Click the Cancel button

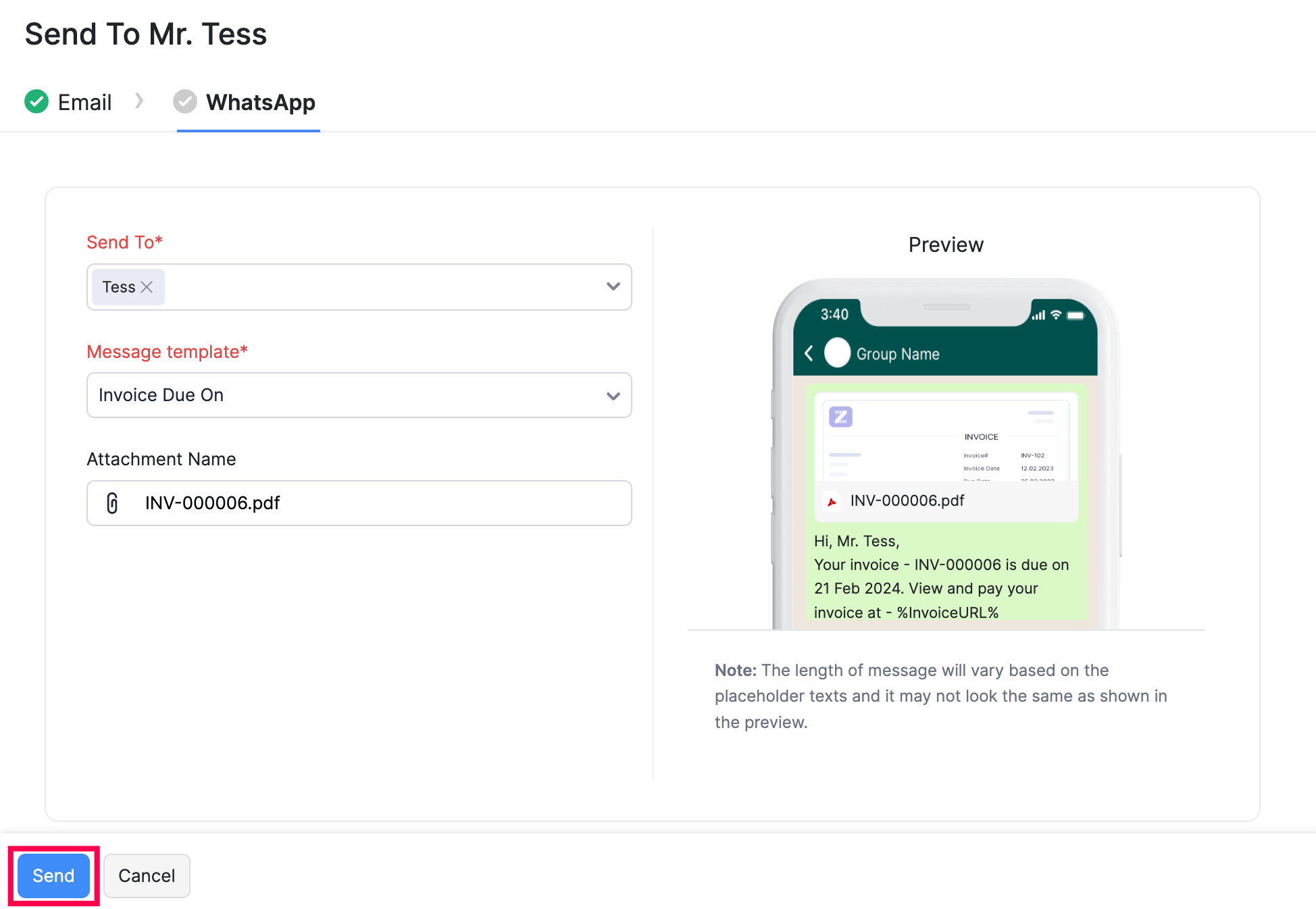point(147,875)
